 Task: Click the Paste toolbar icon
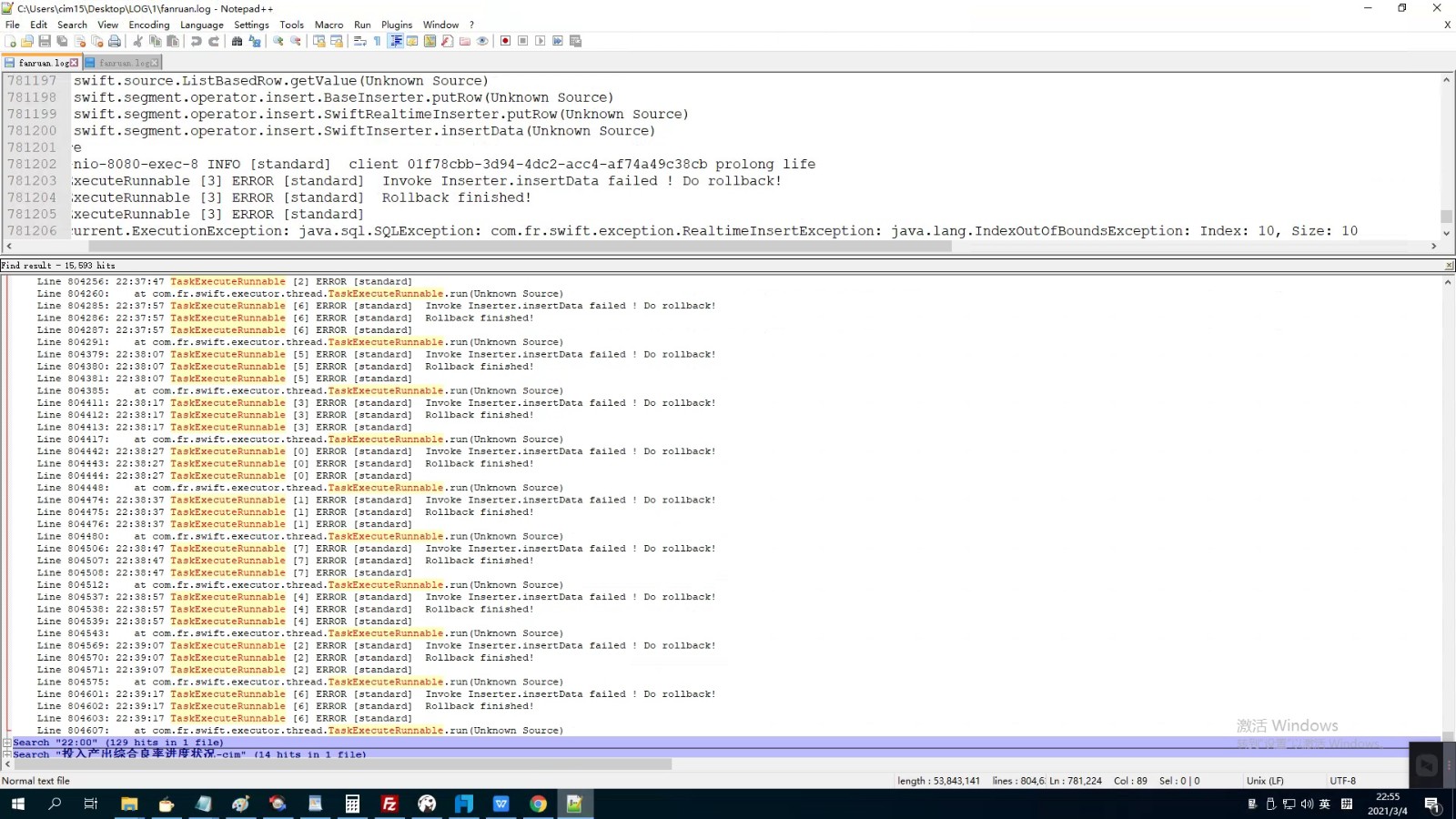173,41
